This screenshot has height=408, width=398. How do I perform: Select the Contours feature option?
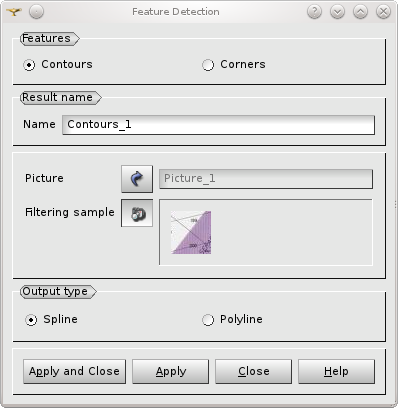(x=58, y=65)
